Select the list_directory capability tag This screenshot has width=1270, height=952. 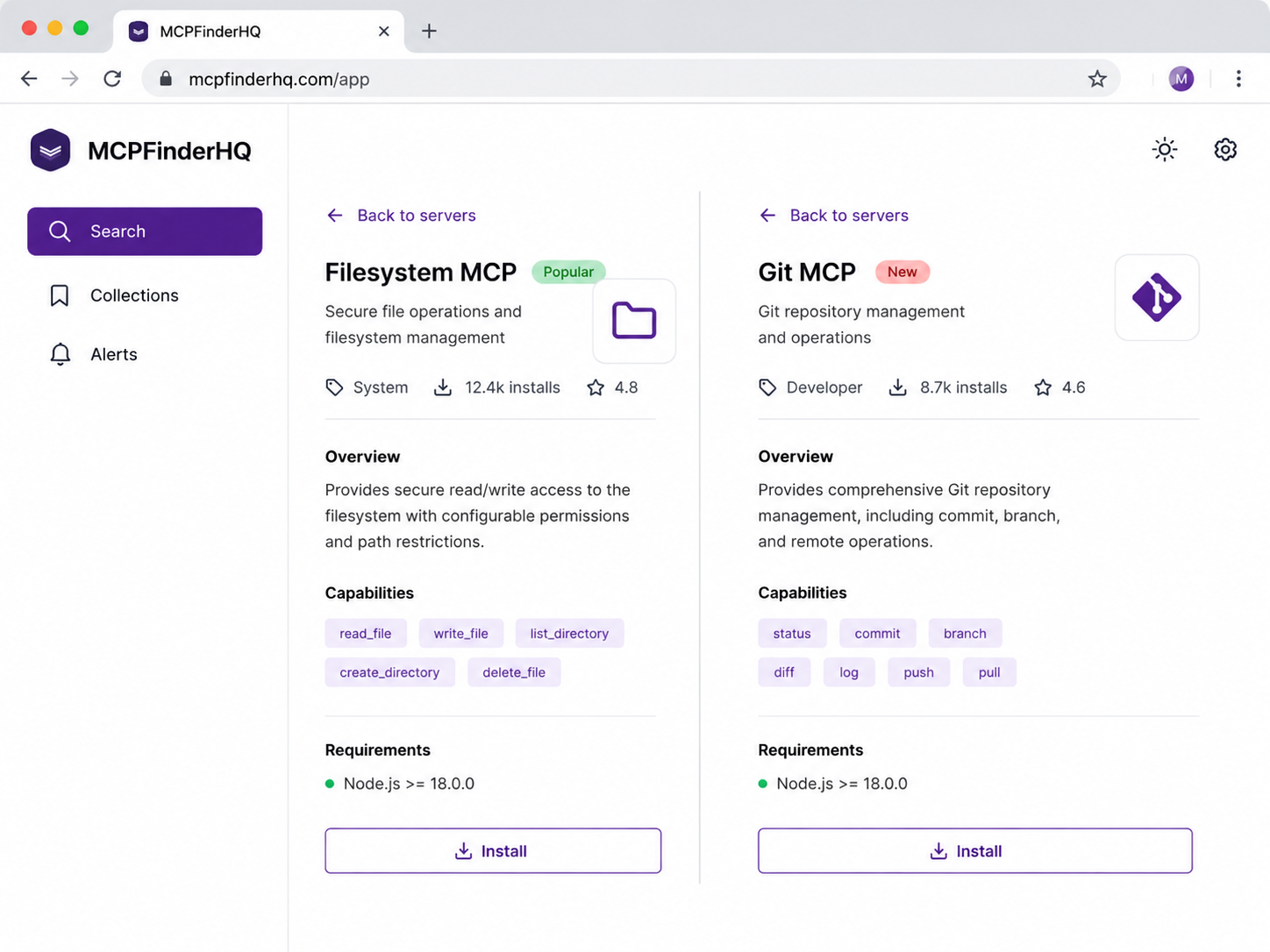(x=569, y=634)
